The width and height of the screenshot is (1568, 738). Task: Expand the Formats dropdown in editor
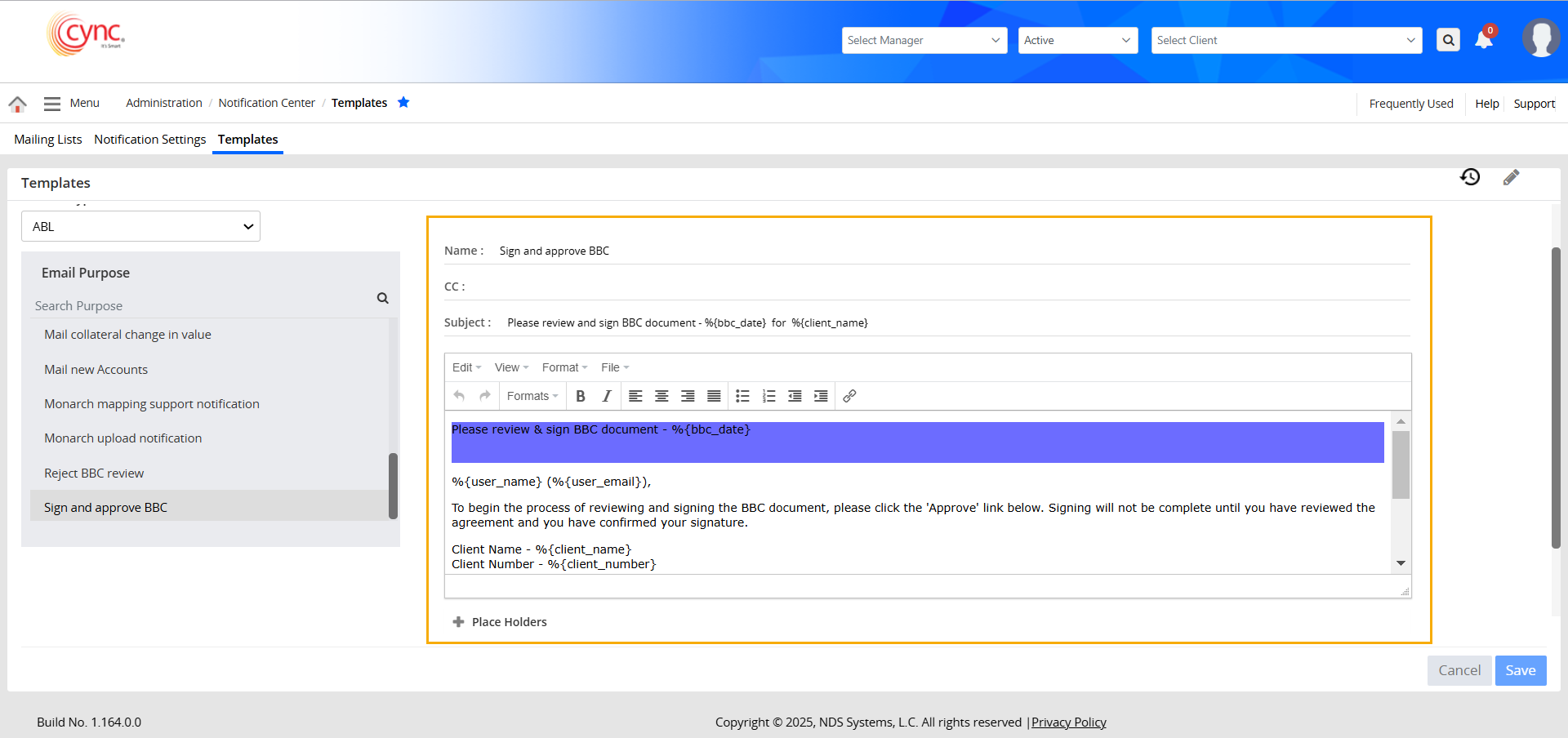(532, 396)
